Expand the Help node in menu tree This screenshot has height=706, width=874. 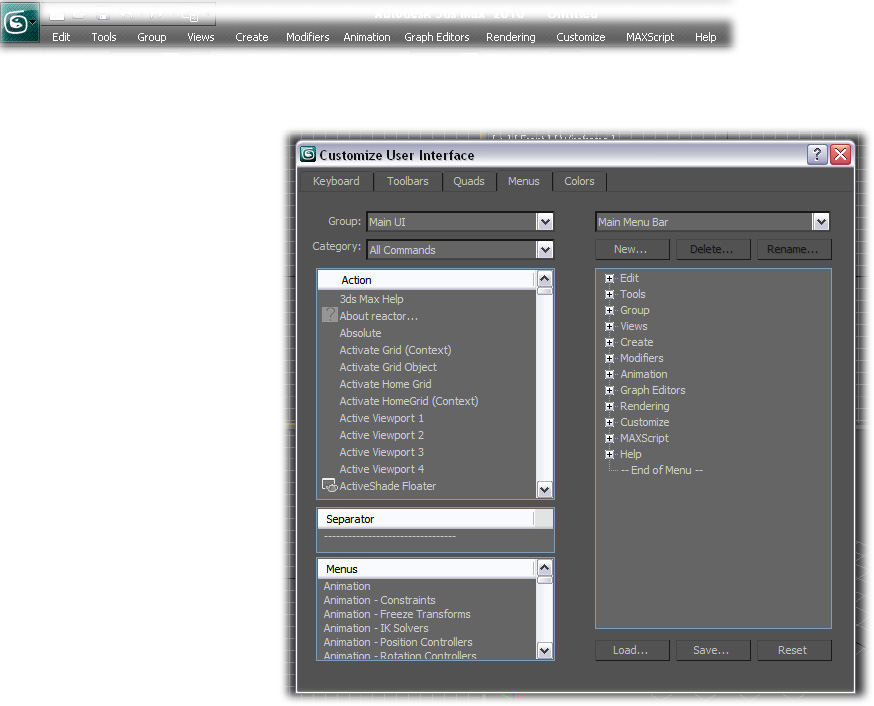609,454
